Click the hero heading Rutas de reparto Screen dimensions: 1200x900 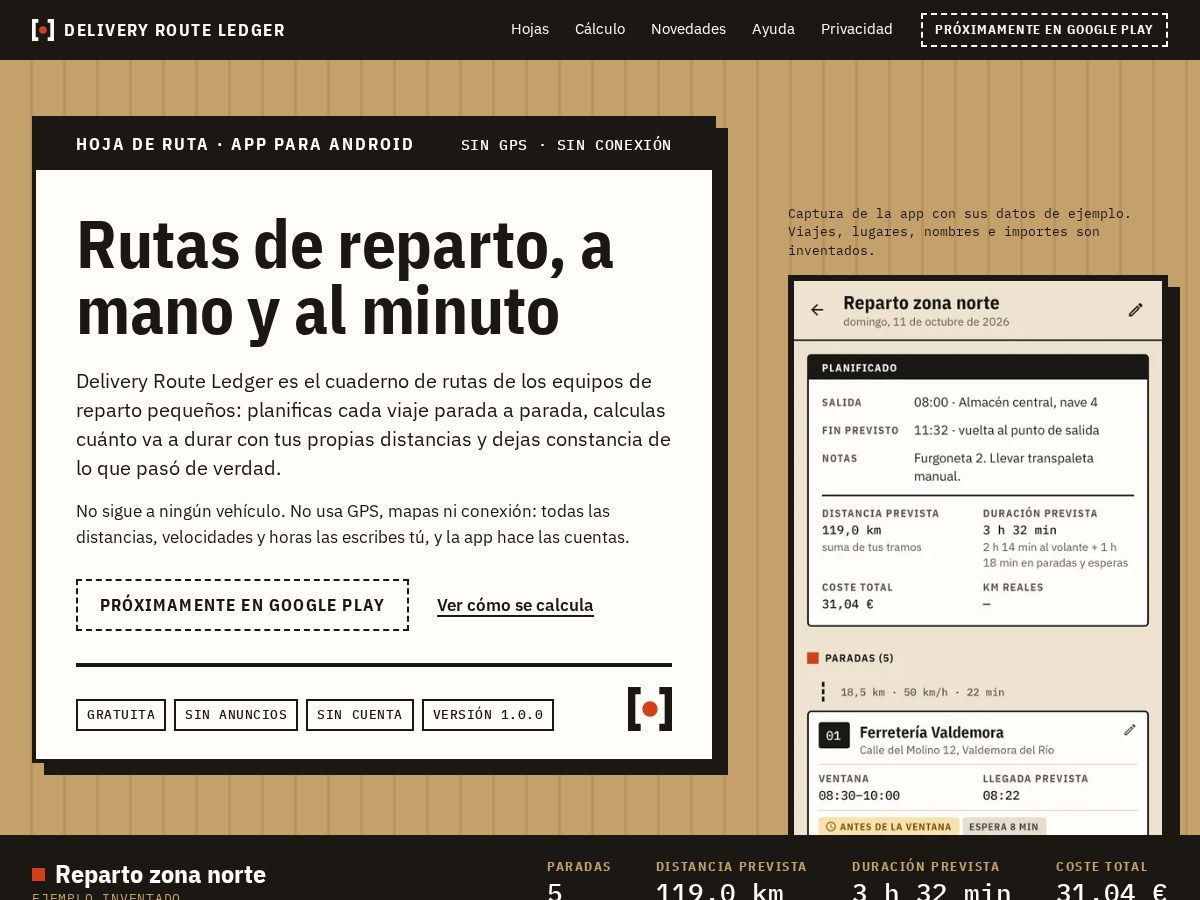345,278
